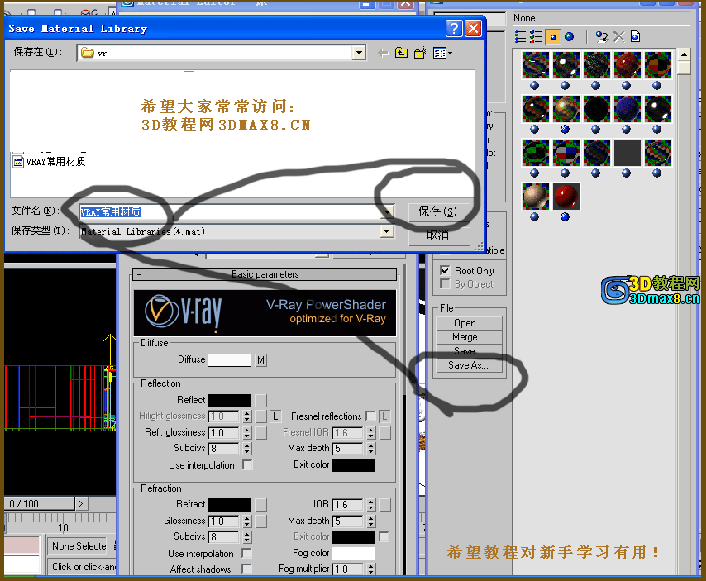Click the Refl. glossiness map slot button
This screenshot has height=581, width=706.
click(x=261, y=433)
